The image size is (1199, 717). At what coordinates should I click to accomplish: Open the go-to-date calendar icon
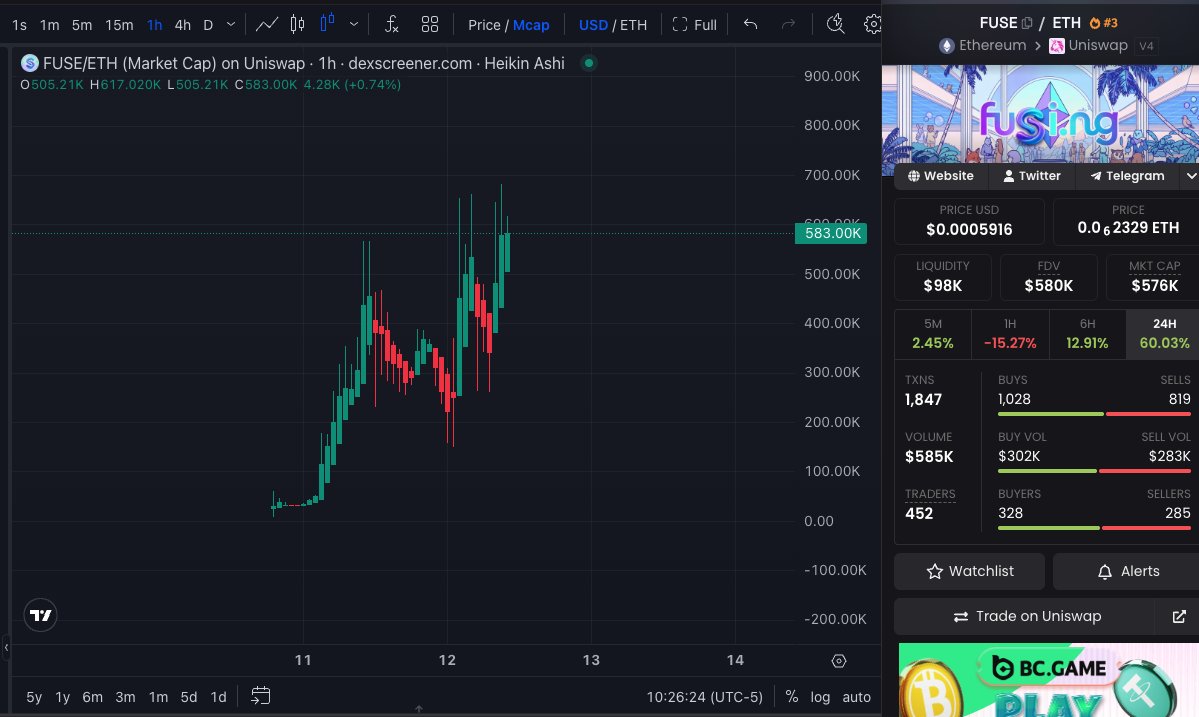coord(261,696)
